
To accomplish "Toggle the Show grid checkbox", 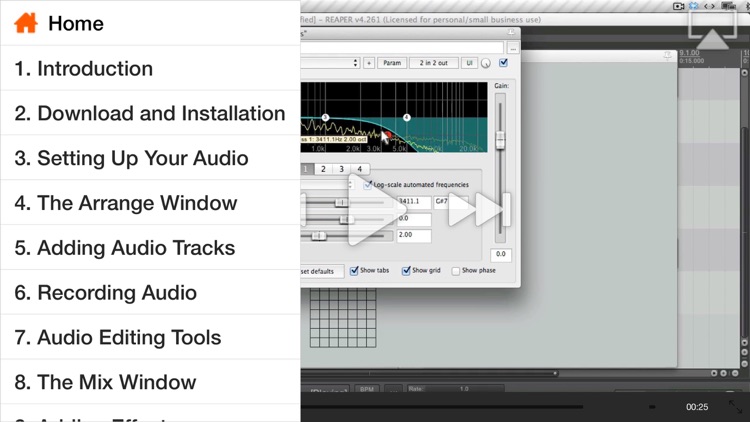I will (x=406, y=271).
